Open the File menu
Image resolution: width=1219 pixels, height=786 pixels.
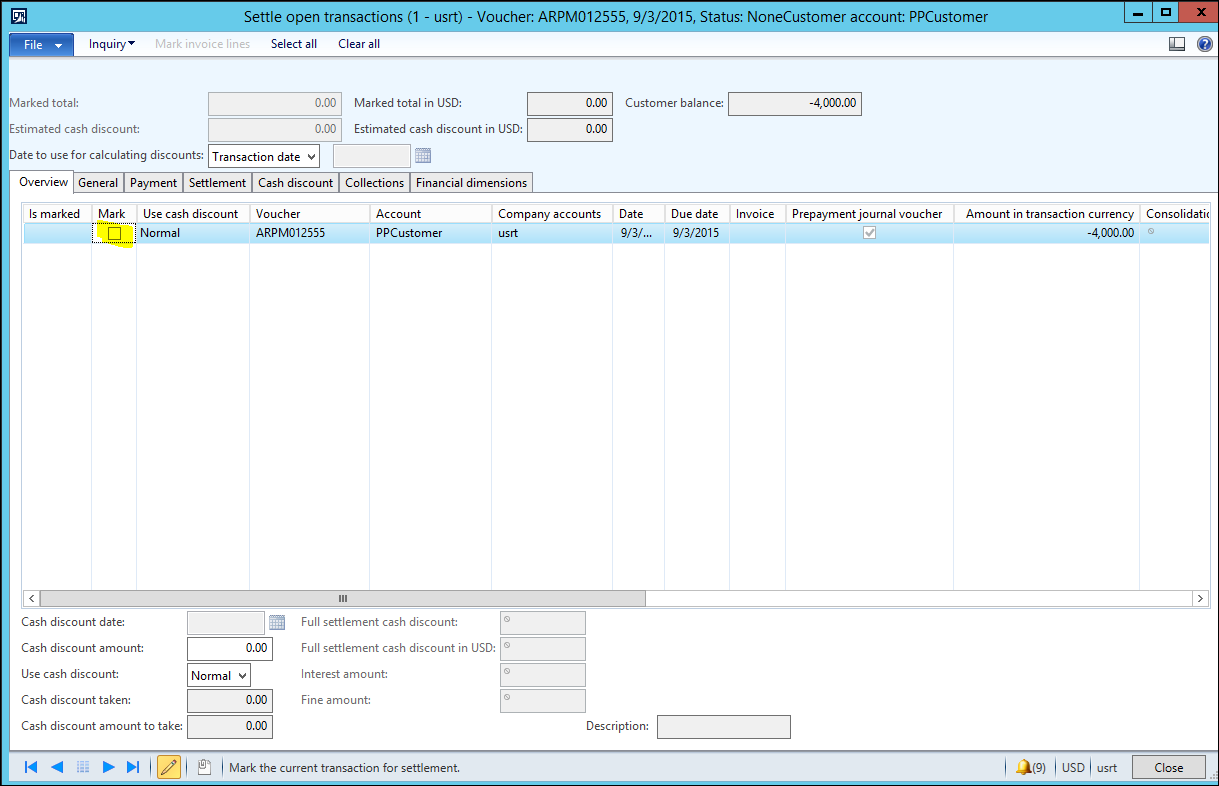(x=41, y=45)
